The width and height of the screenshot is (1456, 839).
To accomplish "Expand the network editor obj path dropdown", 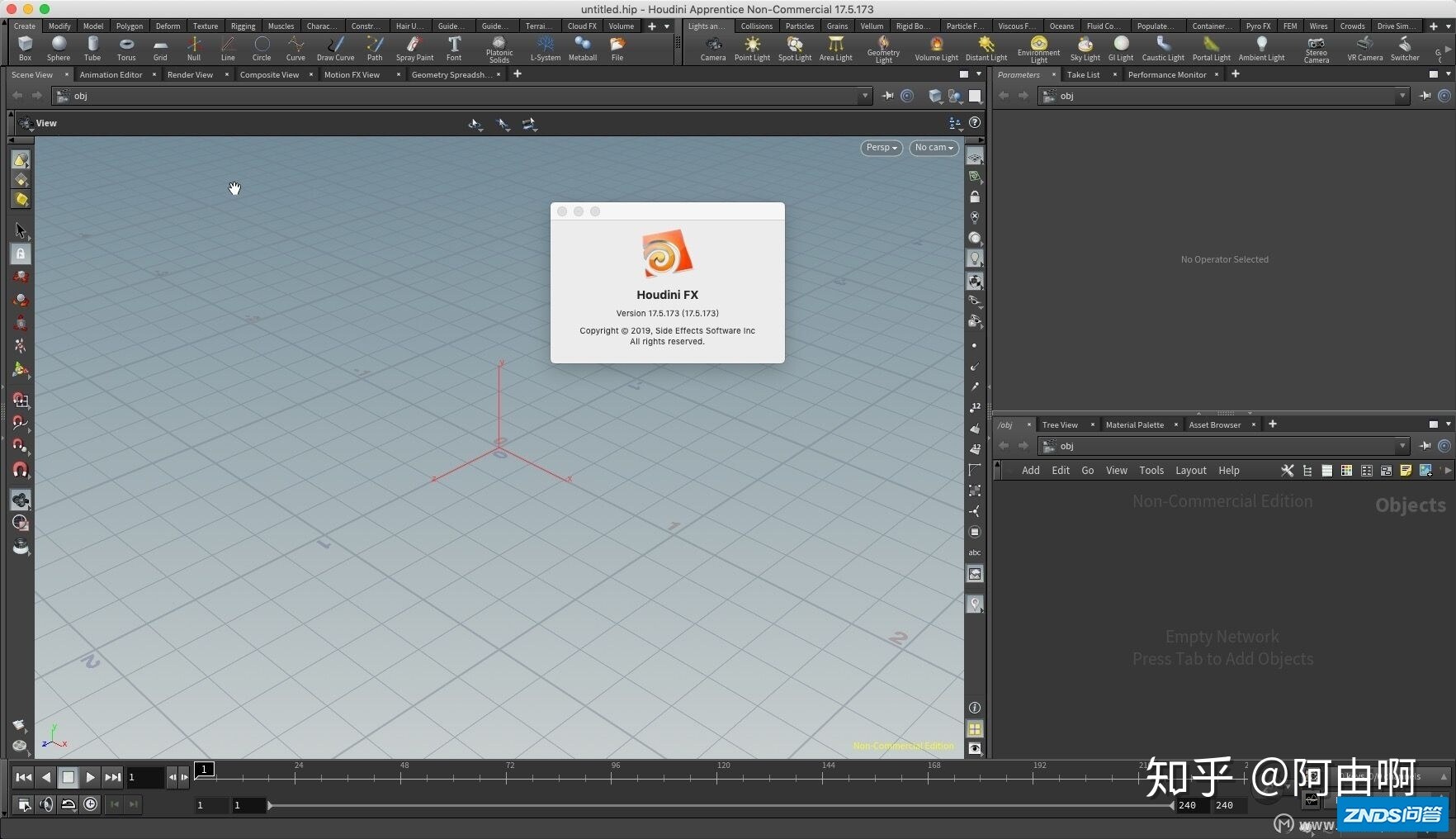I will click(1402, 446).
